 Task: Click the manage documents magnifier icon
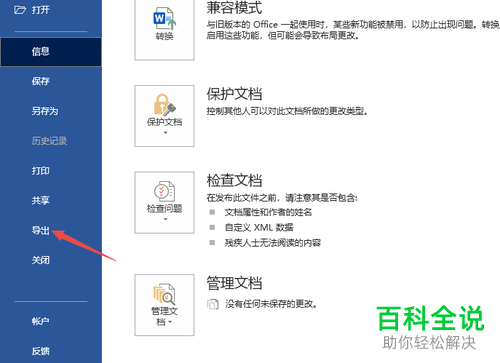164,294
